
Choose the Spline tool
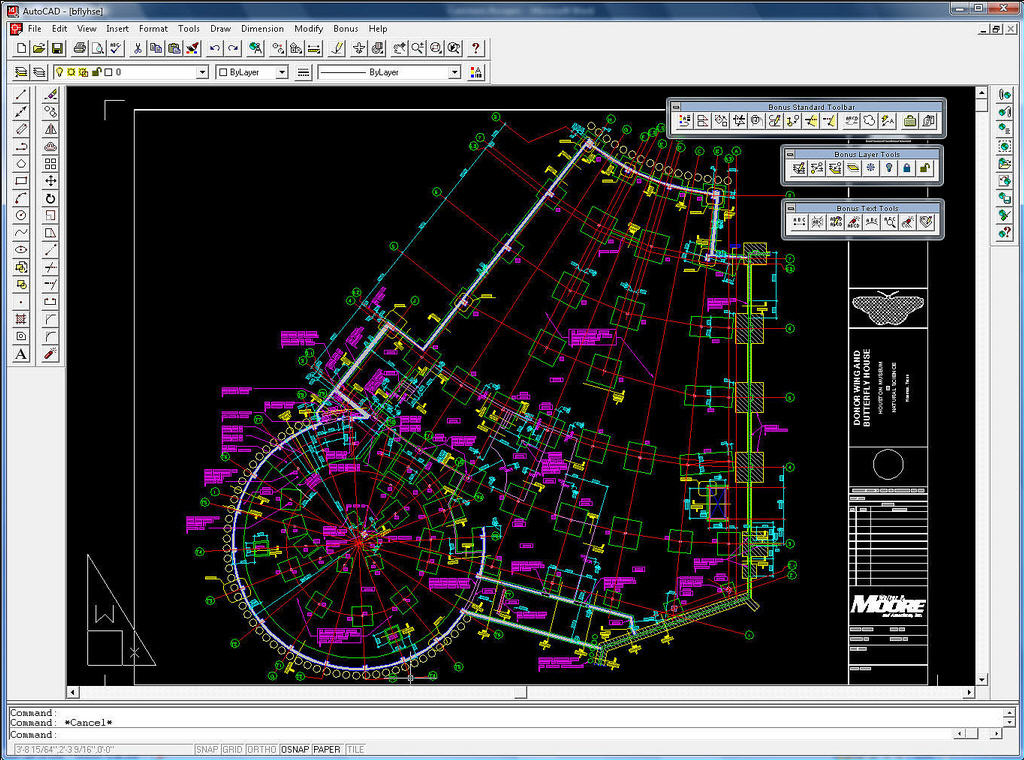pyautogui.click(x=21, y=232)
